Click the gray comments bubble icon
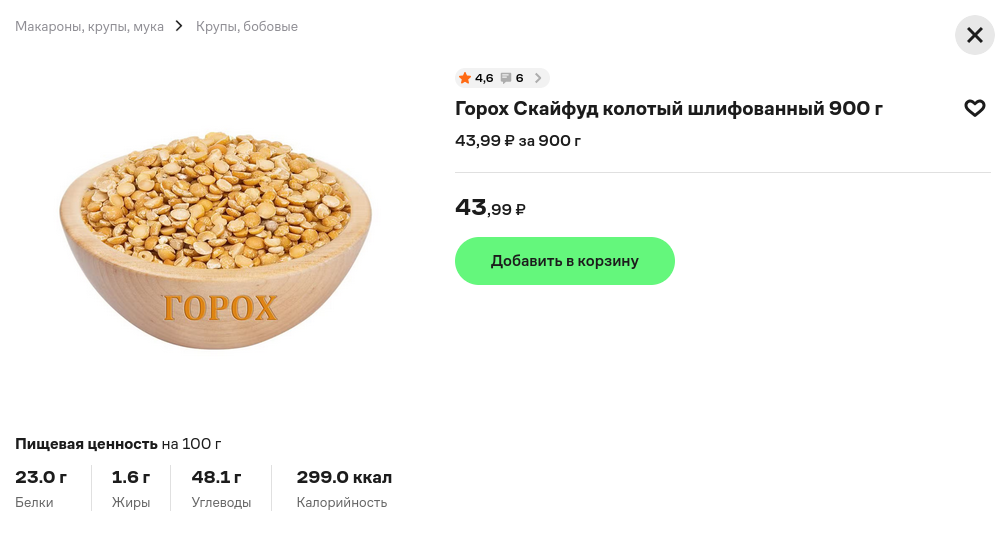This screenshot has width=999, height=534. (506, 78)
